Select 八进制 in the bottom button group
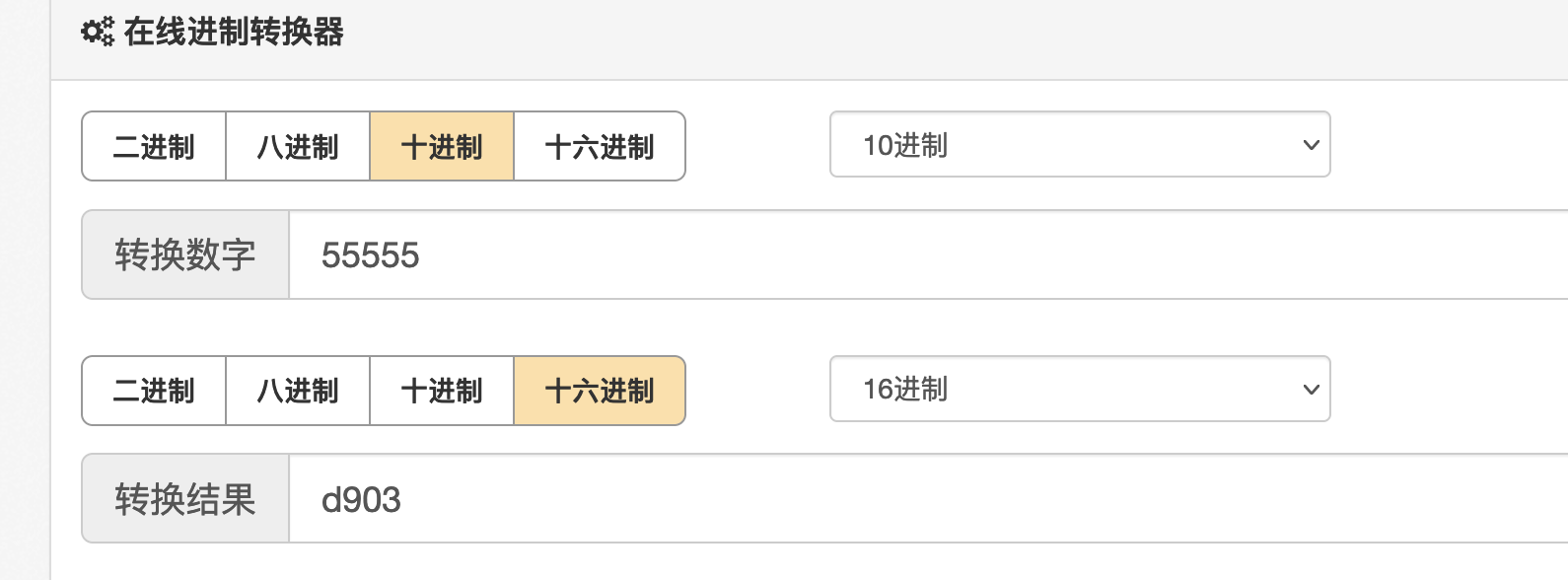Screen dimensions: 1568x580 pos(297,391)
